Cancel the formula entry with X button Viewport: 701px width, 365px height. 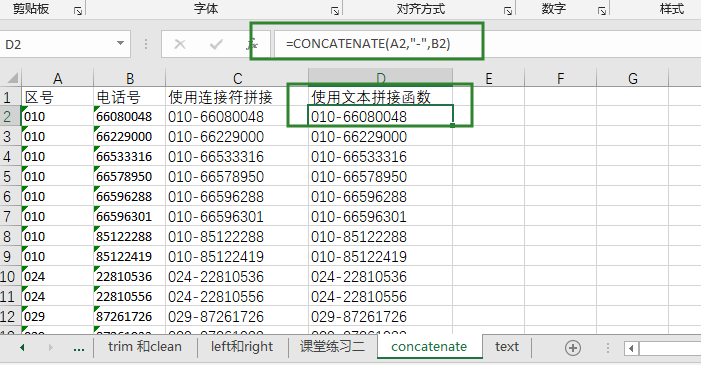click(x=180, y=44)
